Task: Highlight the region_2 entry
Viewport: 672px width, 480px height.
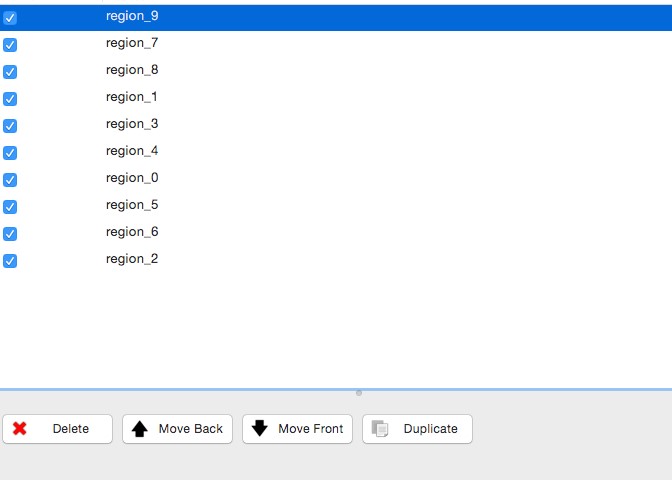Action: (x=132, y=259)
